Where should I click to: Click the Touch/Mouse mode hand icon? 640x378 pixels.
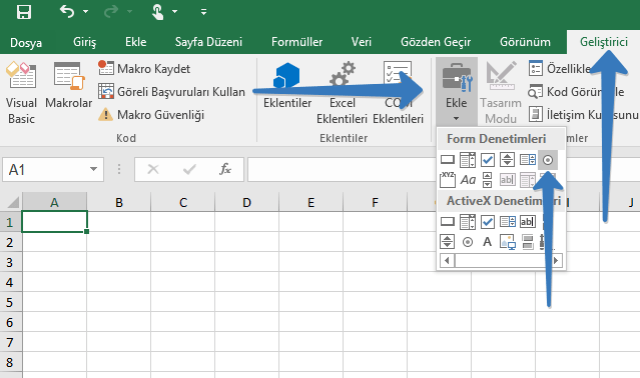pyautogui.click(x=157, y=11)
